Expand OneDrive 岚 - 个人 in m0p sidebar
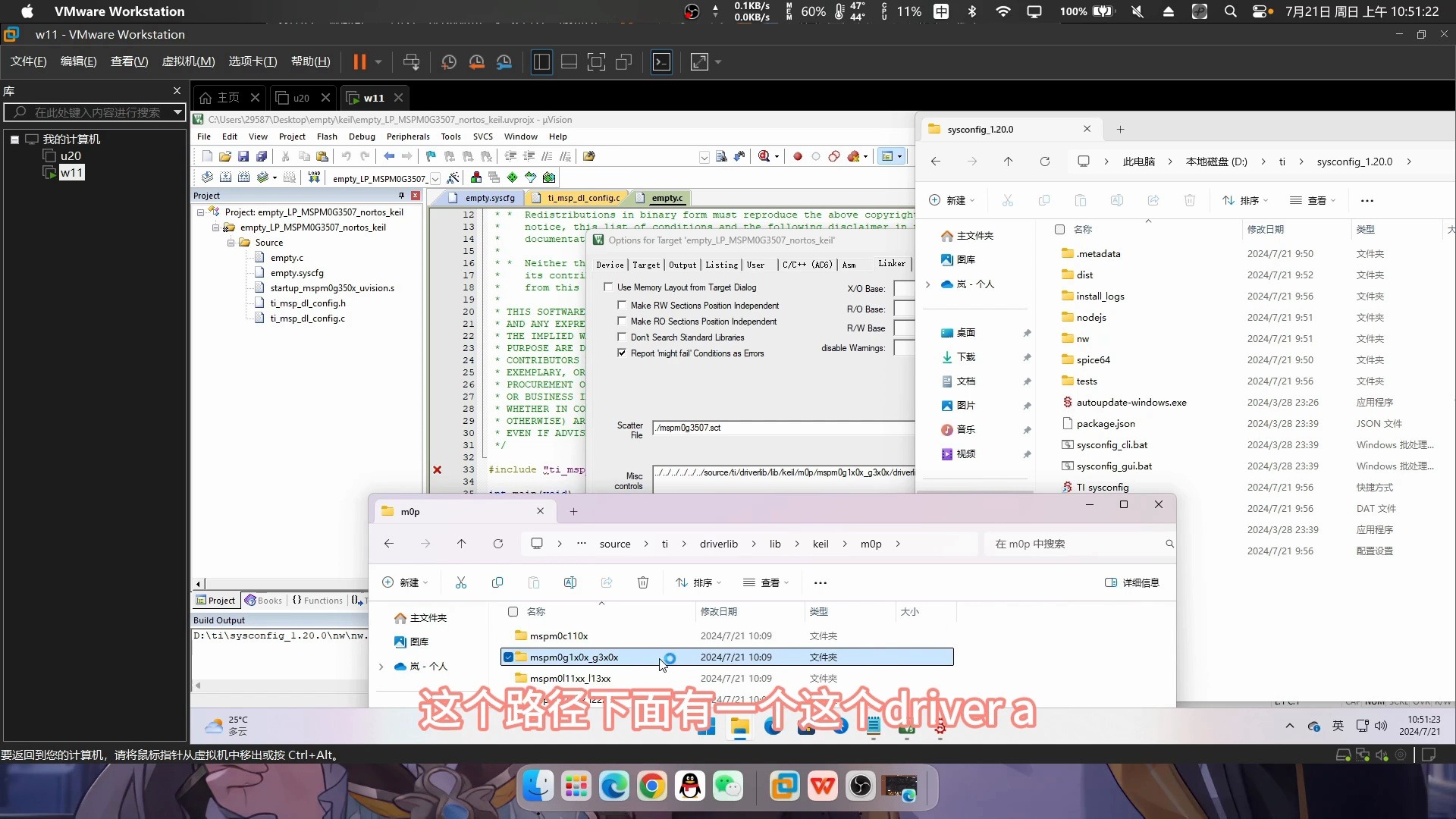 pyautogui.click(x=381, y=667)
